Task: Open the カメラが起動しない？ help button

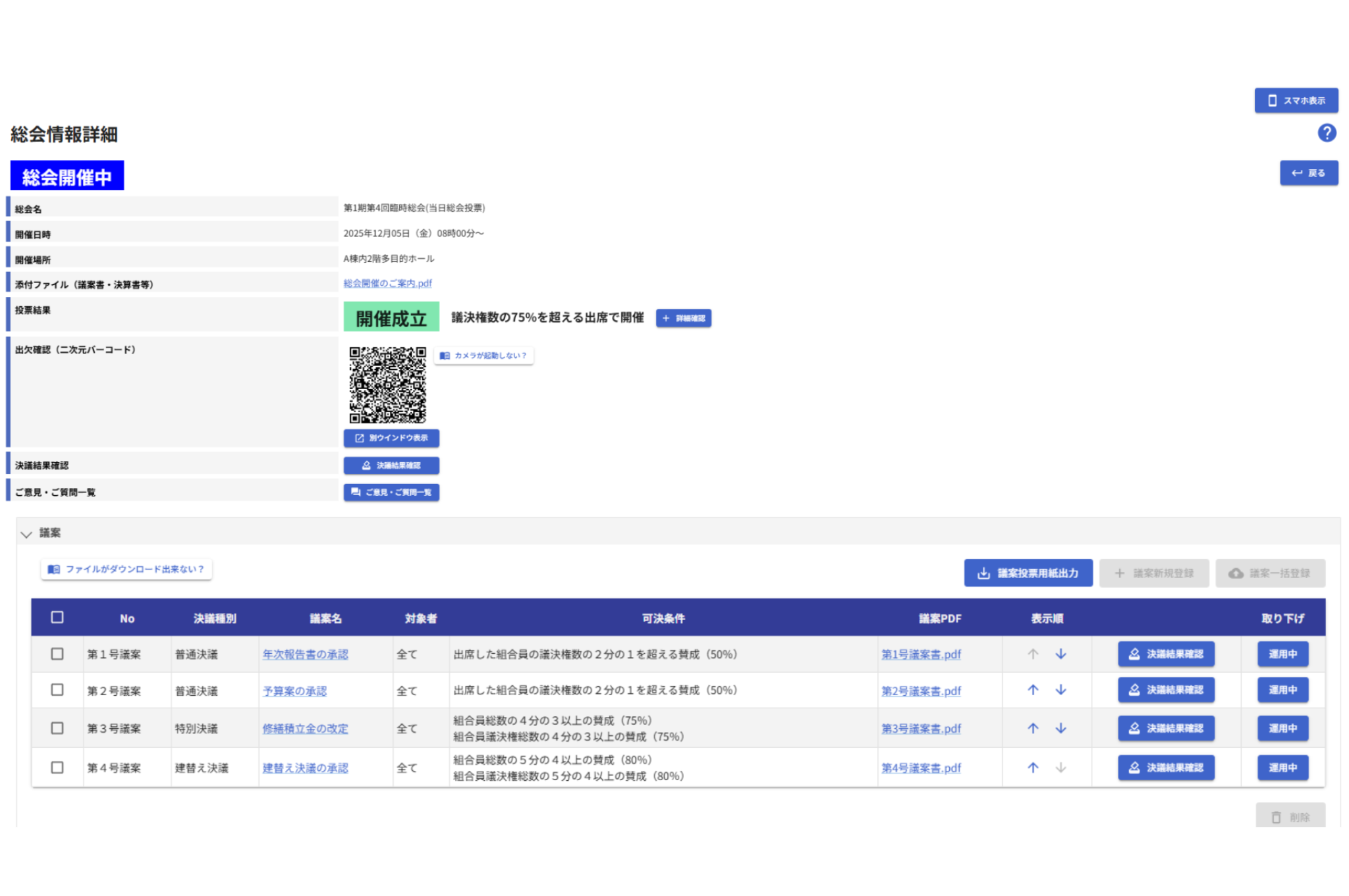Action: (x=483, y=356)
